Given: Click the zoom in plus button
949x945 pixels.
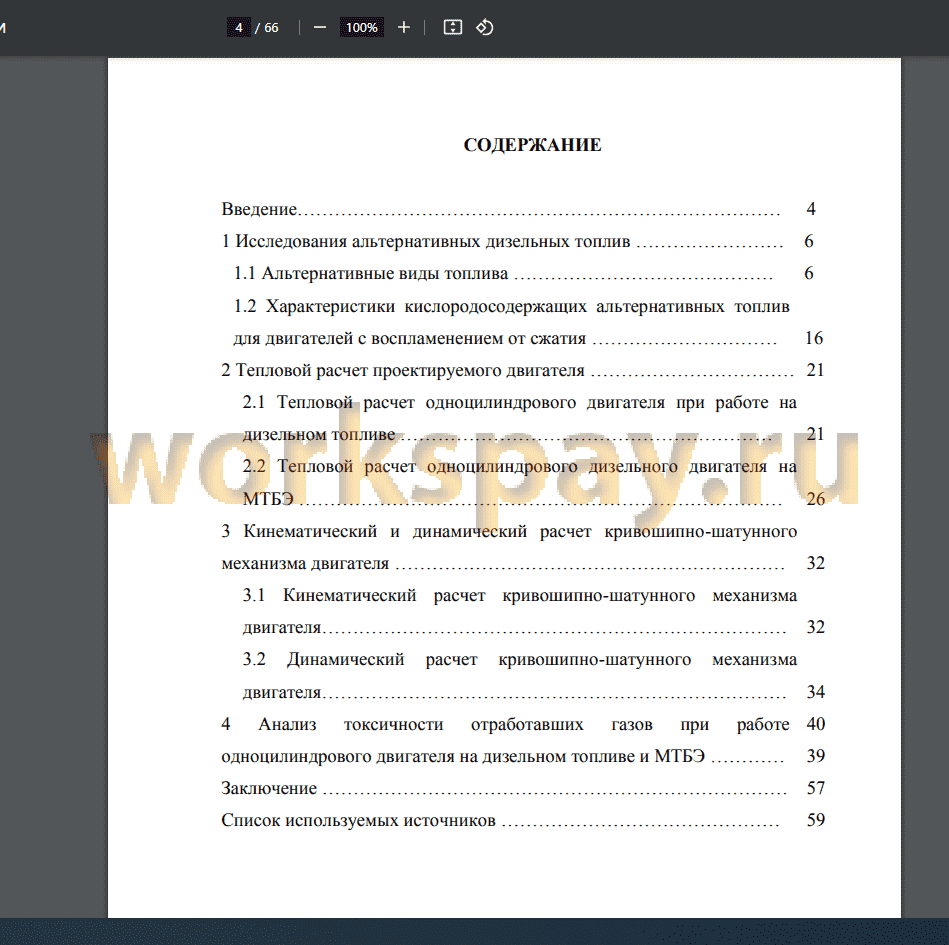Looking at the screenshot, I should pyautogui.click(x=404, y=27).
